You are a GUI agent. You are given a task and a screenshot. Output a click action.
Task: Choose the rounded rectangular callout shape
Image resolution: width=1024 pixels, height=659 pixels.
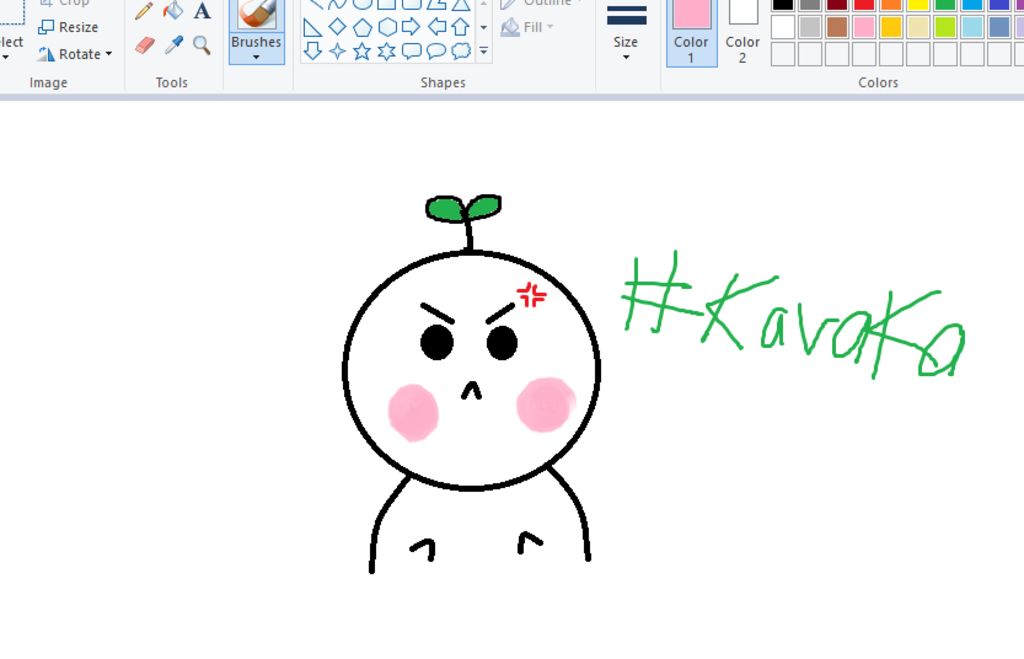(x=411, y=51)
